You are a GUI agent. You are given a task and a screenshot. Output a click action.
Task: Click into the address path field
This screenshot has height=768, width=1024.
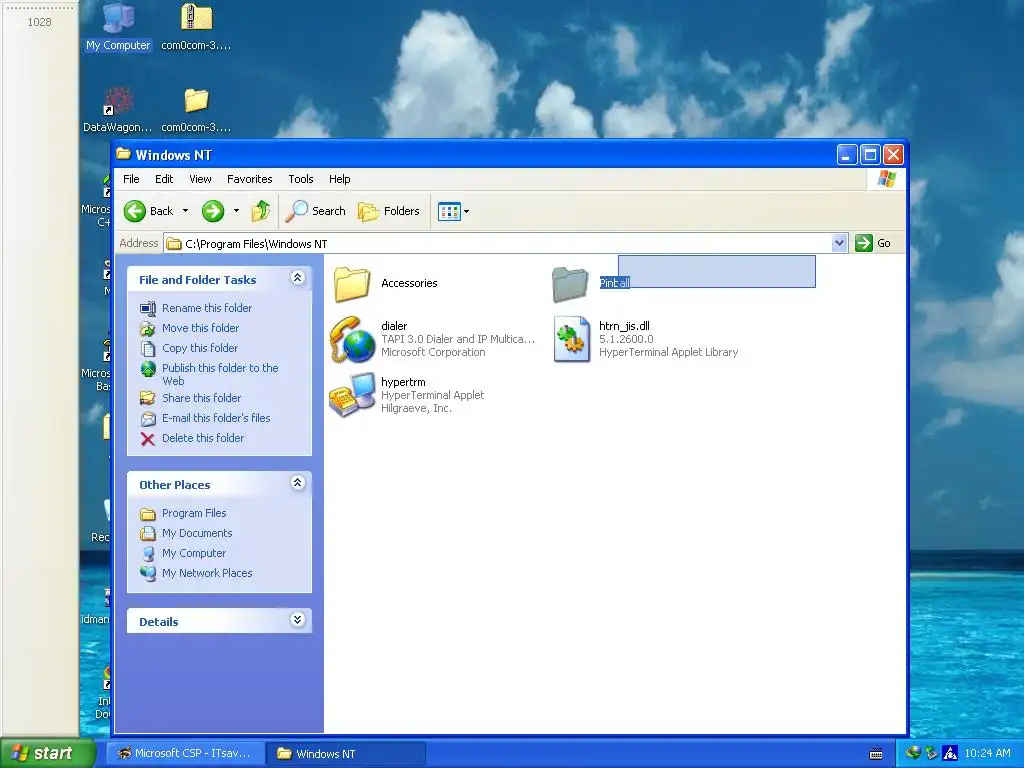(498, 244)
